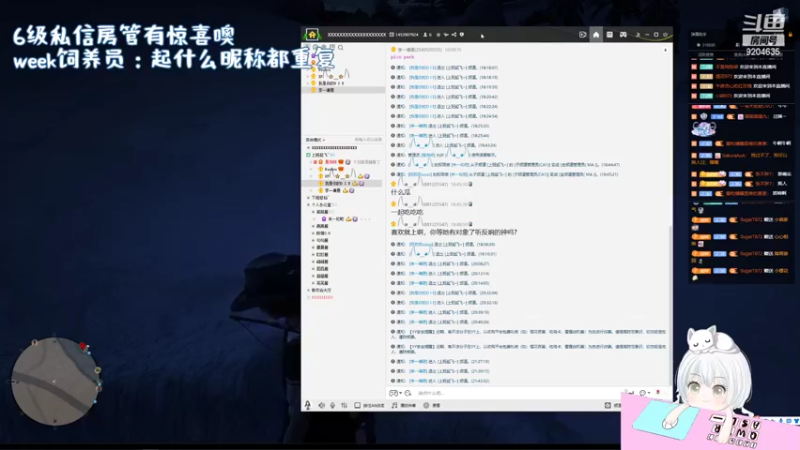
Task: Open the dropdown arrow left of the chat input
Action: point(401,393)
